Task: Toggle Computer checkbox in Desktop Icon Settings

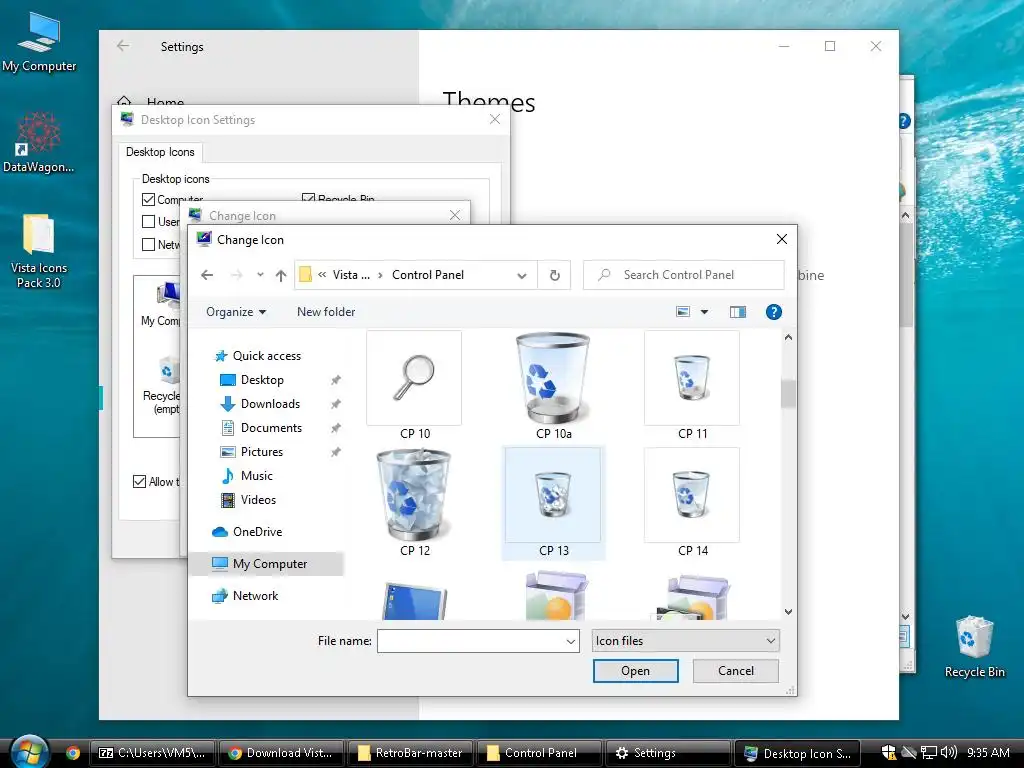Action: [x=148, y=200]
